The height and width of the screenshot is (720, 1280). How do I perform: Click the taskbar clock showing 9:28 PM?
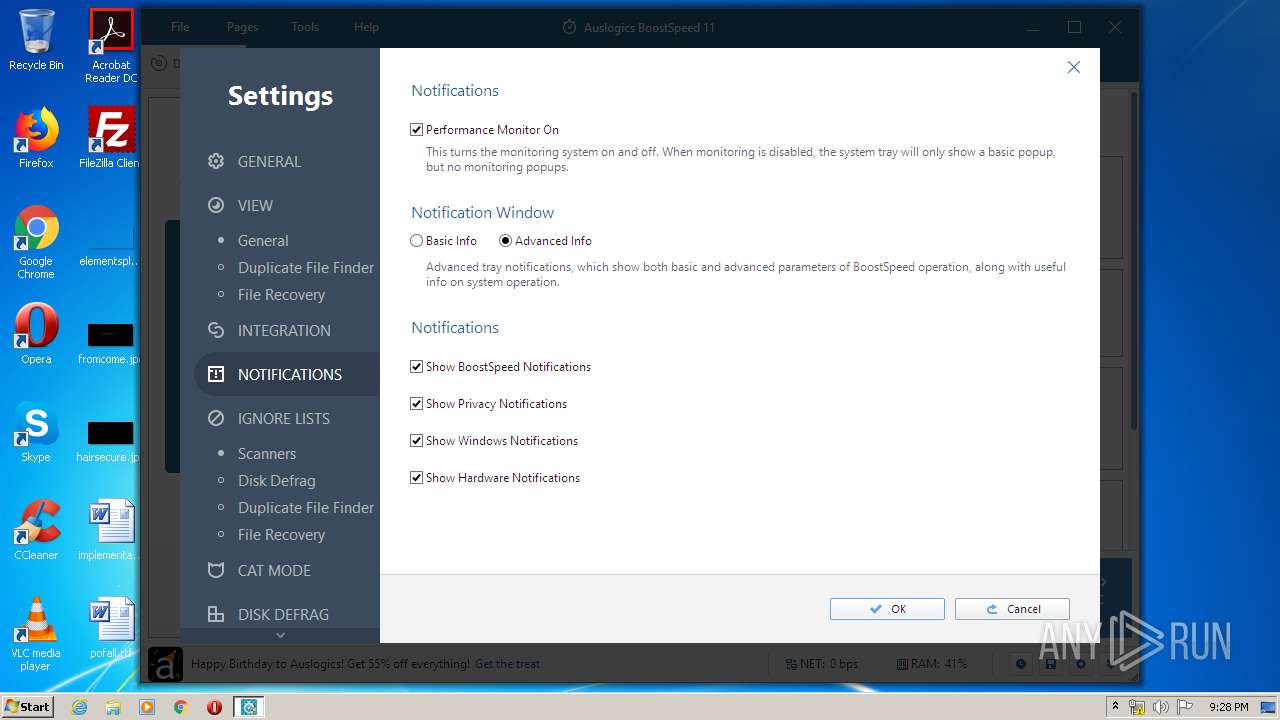click(x=1228, y=707)
